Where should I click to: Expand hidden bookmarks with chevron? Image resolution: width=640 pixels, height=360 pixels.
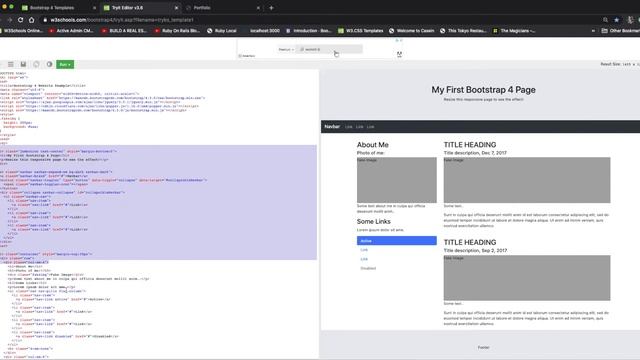593,31
